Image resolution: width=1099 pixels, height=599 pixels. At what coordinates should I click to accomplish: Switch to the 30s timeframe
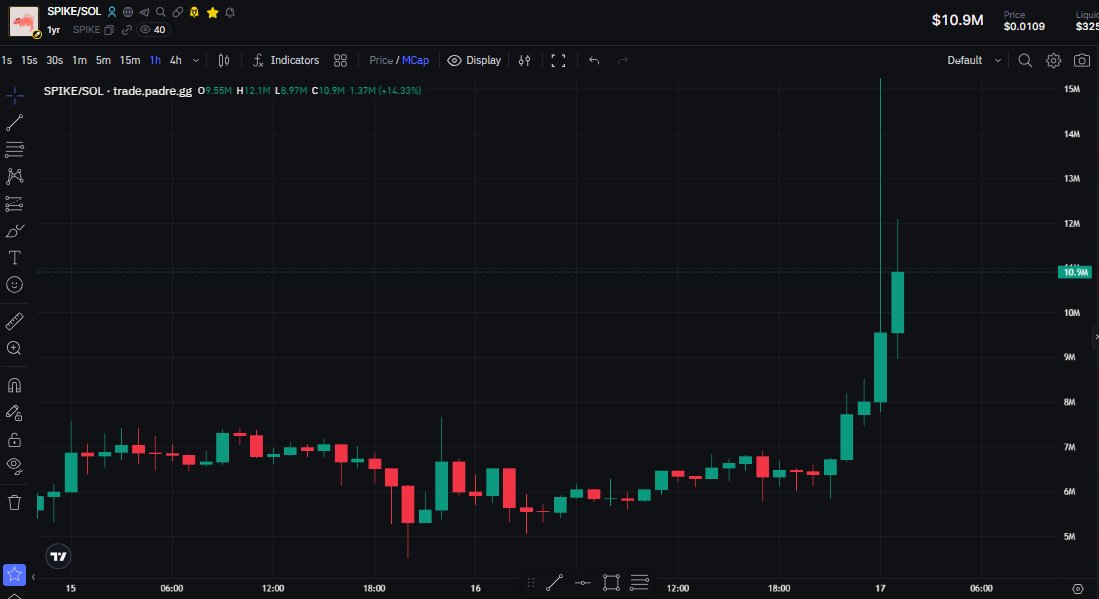(54, 60)
